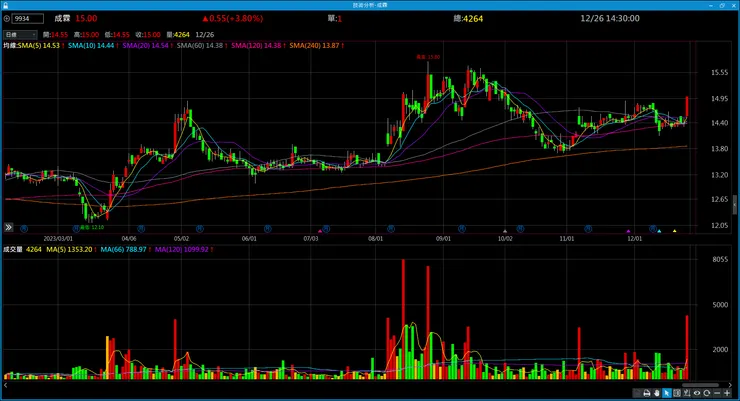This screenshot has height=401, width=740.
Task: Click the purple triangle marker near 12/01
Action: [628, 231]
